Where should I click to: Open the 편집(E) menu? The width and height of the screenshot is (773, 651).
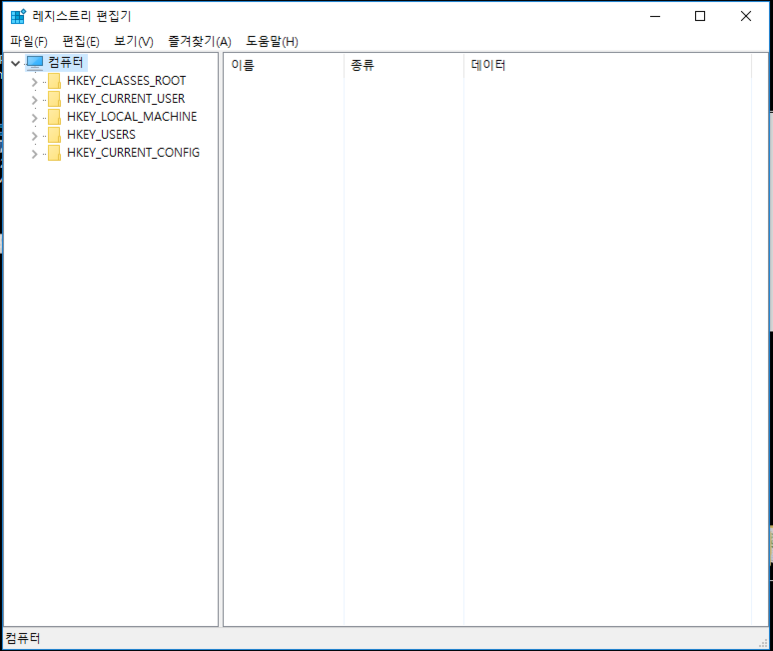(x=81, y=41)
